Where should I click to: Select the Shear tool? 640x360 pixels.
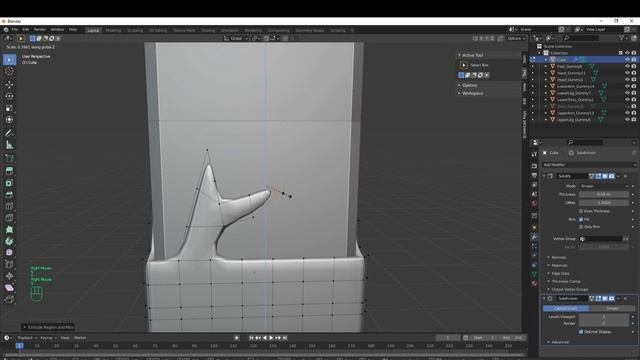9,288
